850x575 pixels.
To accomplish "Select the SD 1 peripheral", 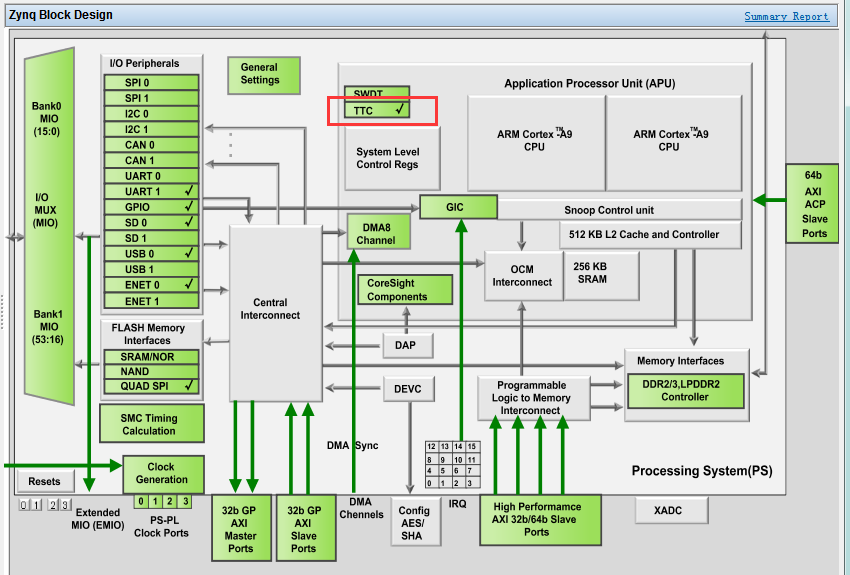I will (x=151, y=238).
